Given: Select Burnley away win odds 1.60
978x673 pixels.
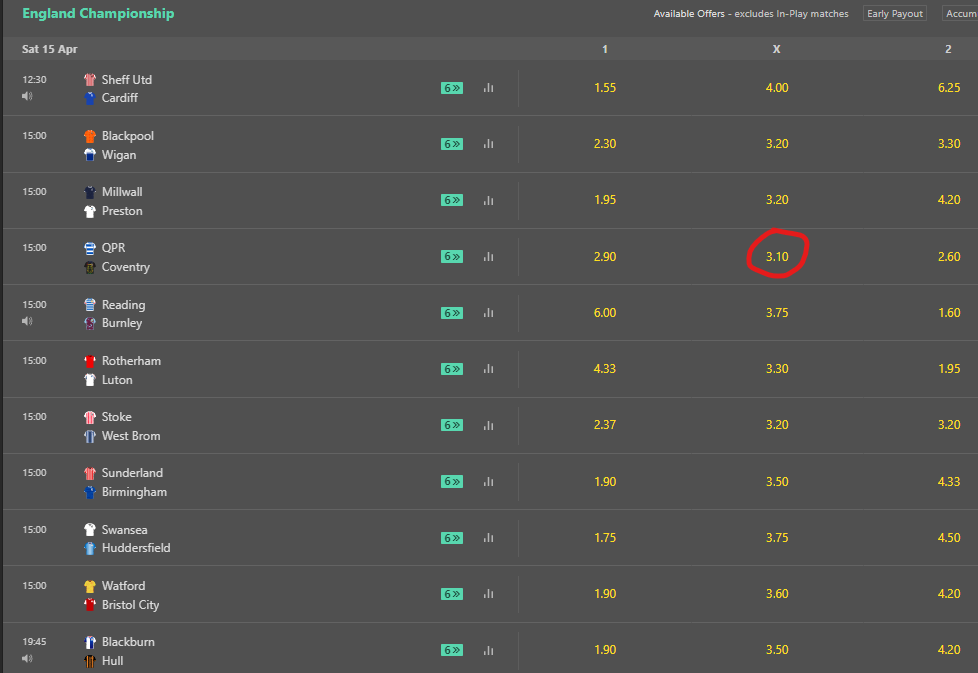Looking at the screenshot, I should [x=948, y=313].
